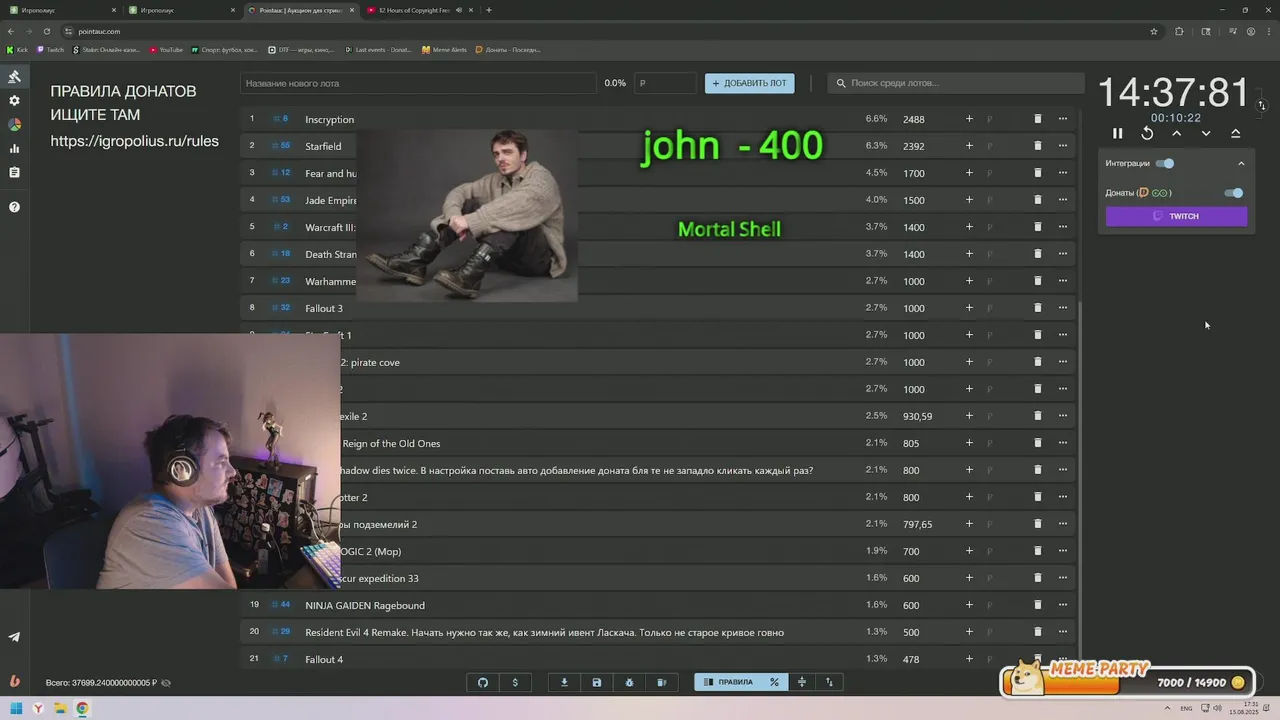Click the bug report icon
The width and height of the screenshot is (1280, 720).
point(629,682)
